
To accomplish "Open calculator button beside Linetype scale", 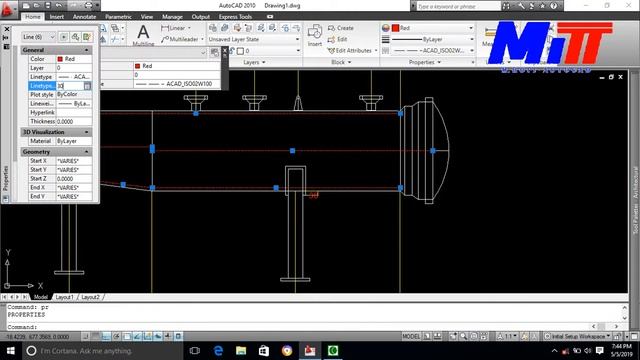I will (87, 86).
